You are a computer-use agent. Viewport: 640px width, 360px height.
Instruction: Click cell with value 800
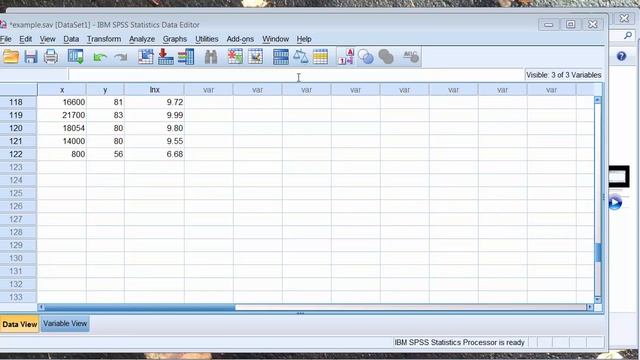pyautogui.click(x=62, y=154)
